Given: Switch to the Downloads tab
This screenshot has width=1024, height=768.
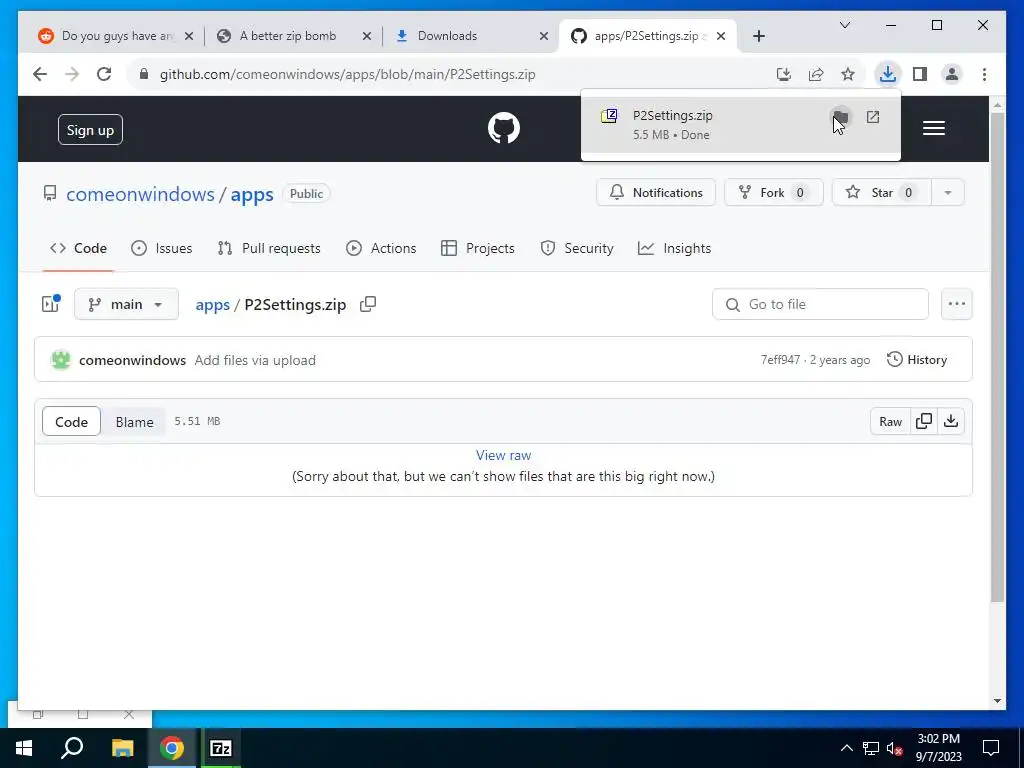Looking at the screenshot, I should pyautogui.click(x=471, y=36).
